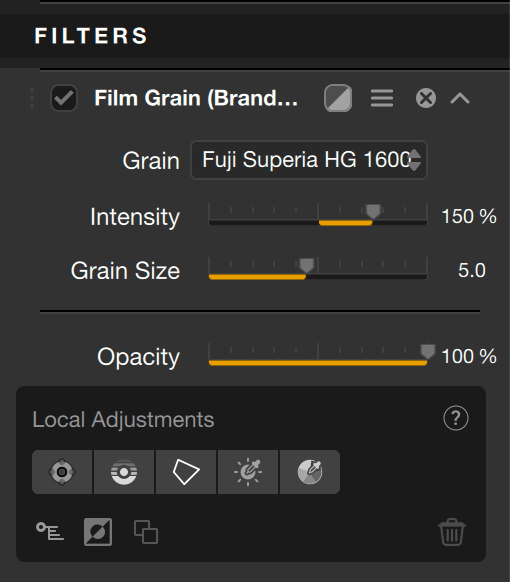Click the Grain Size slider handle
The height and width of the screenshot is (582, 510).
(x=307, y=265)
